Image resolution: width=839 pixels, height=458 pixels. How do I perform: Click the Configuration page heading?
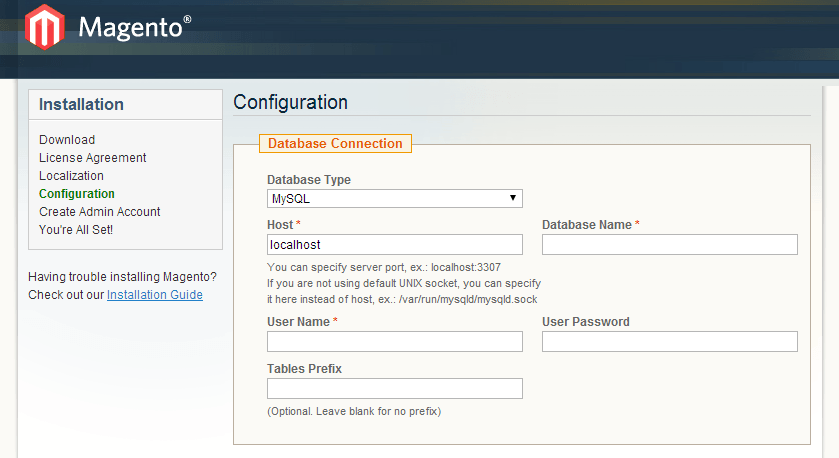point(290,103)
